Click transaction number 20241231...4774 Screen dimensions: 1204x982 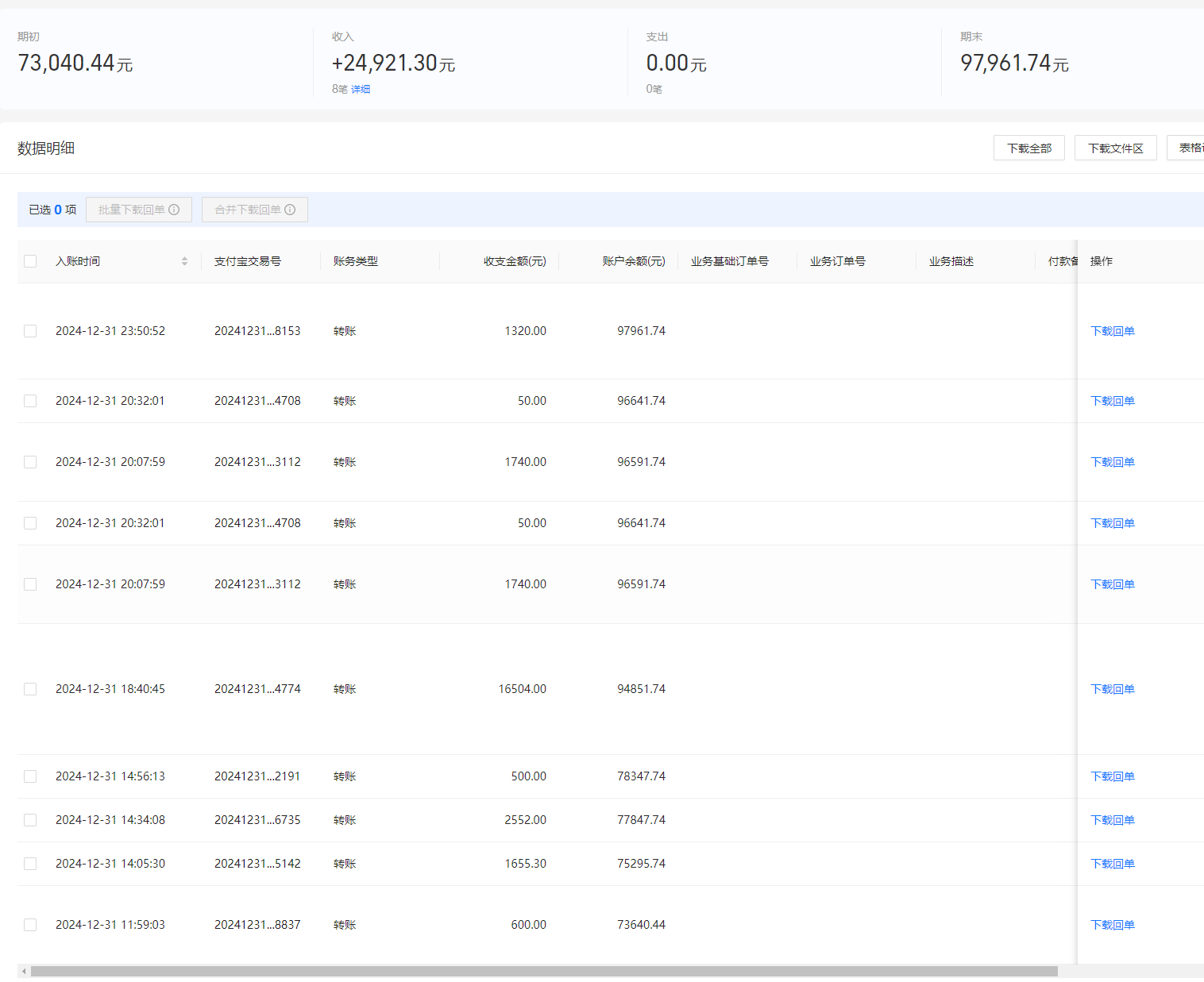click(x=257, y=689)
